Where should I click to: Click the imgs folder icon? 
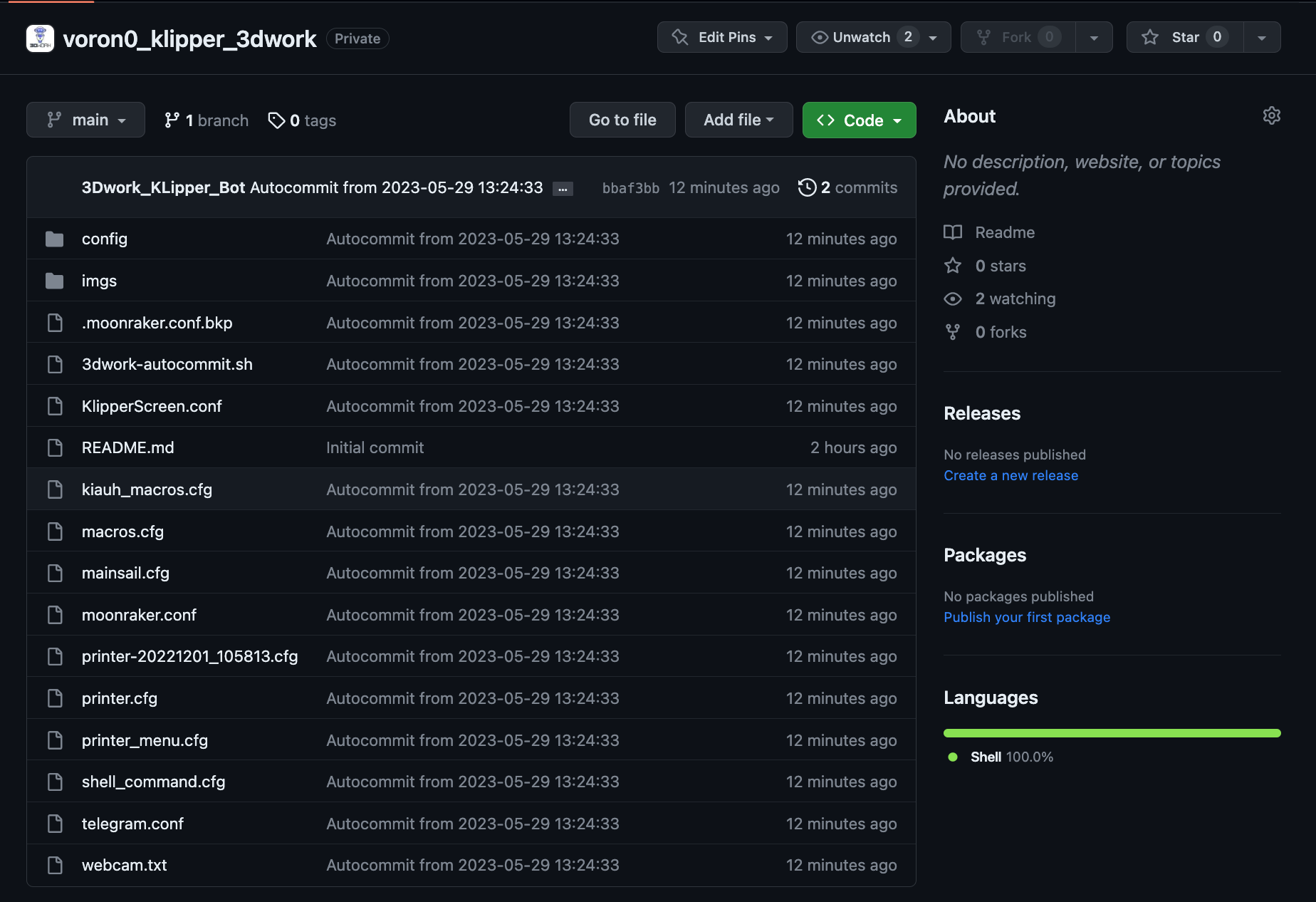[55, 281]
